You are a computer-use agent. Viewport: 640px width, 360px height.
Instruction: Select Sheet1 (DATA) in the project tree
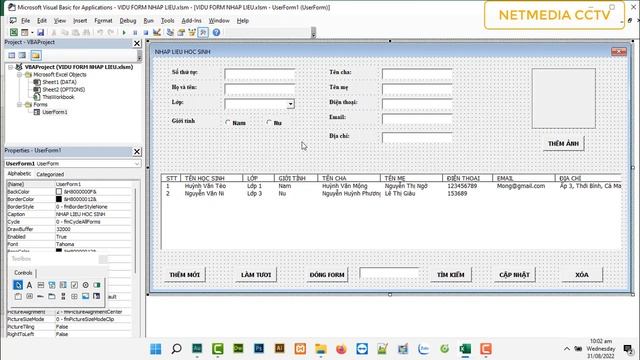pyautogui.click(x=59, y=82)
